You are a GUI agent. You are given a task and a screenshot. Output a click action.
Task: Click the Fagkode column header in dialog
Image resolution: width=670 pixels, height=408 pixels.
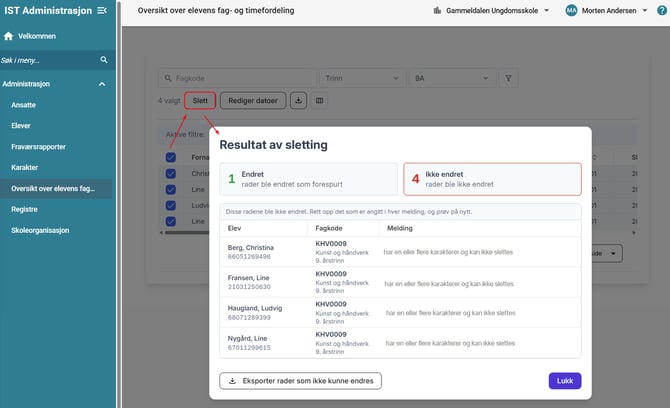pyautogui.click(x=329, y=228)
